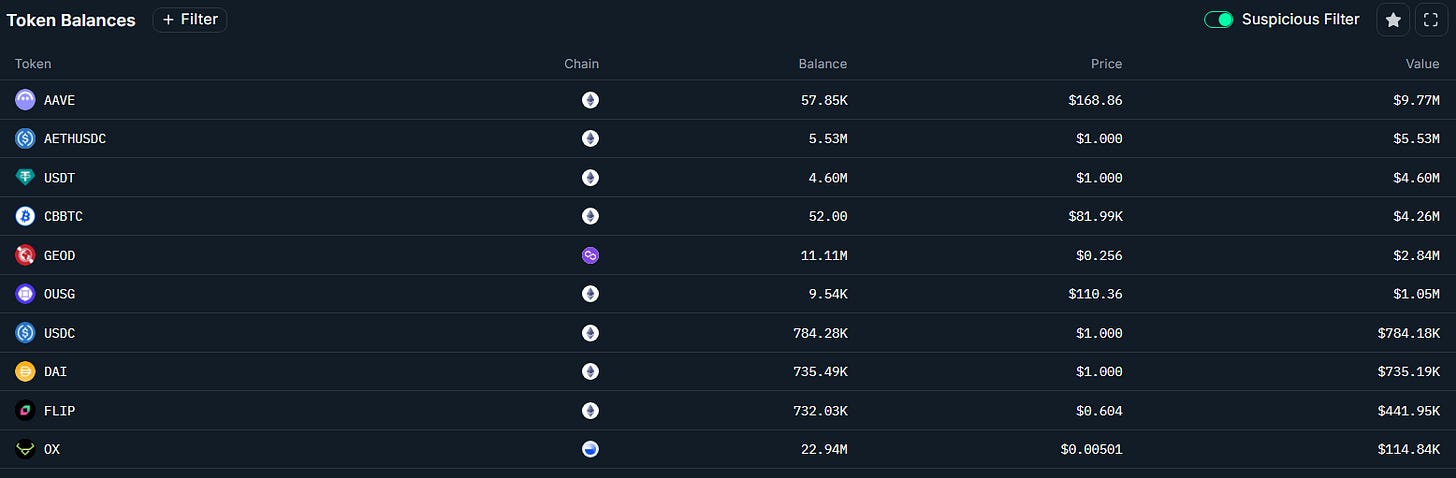This screenshot has height=478, width=1456.
Task: Expand token balances to fullscreen
Action: (1431, 20)
